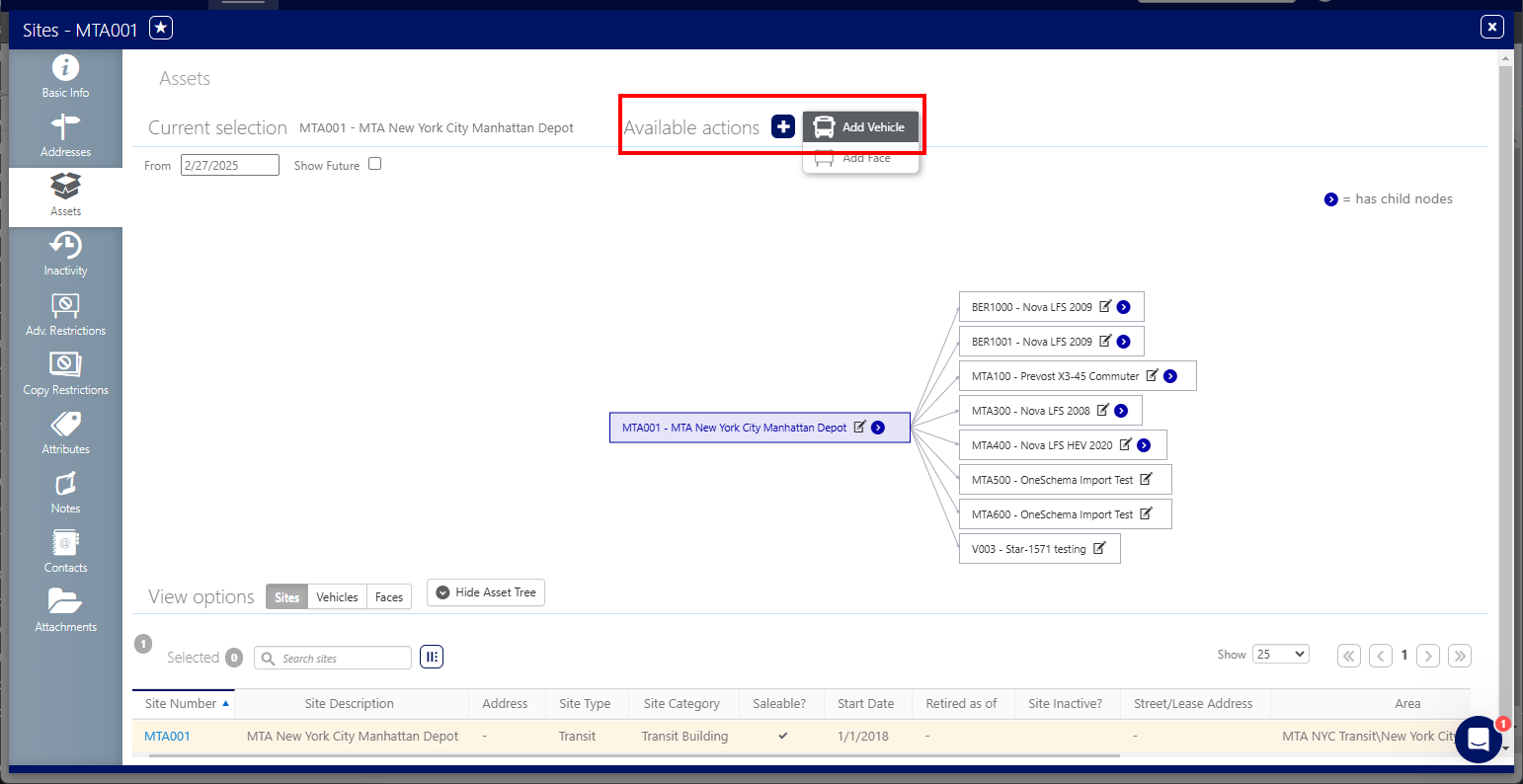Viewport: 1523px width, 784px height.
Task: Edit the MTA400 - Nova LFS HEV 2020 node
Action: [x=1125, y=444]
